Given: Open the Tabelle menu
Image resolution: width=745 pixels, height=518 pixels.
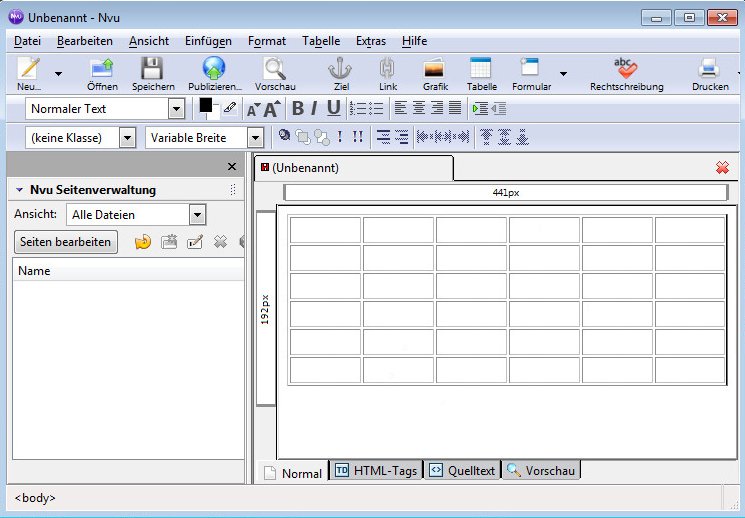Looking at the screenshot, I should (x=321, y=41).
